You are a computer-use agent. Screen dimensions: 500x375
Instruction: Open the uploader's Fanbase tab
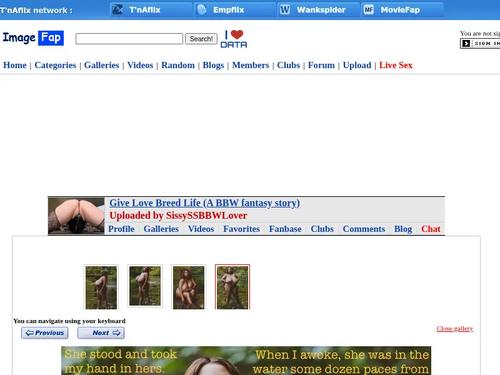click(285, 229)
